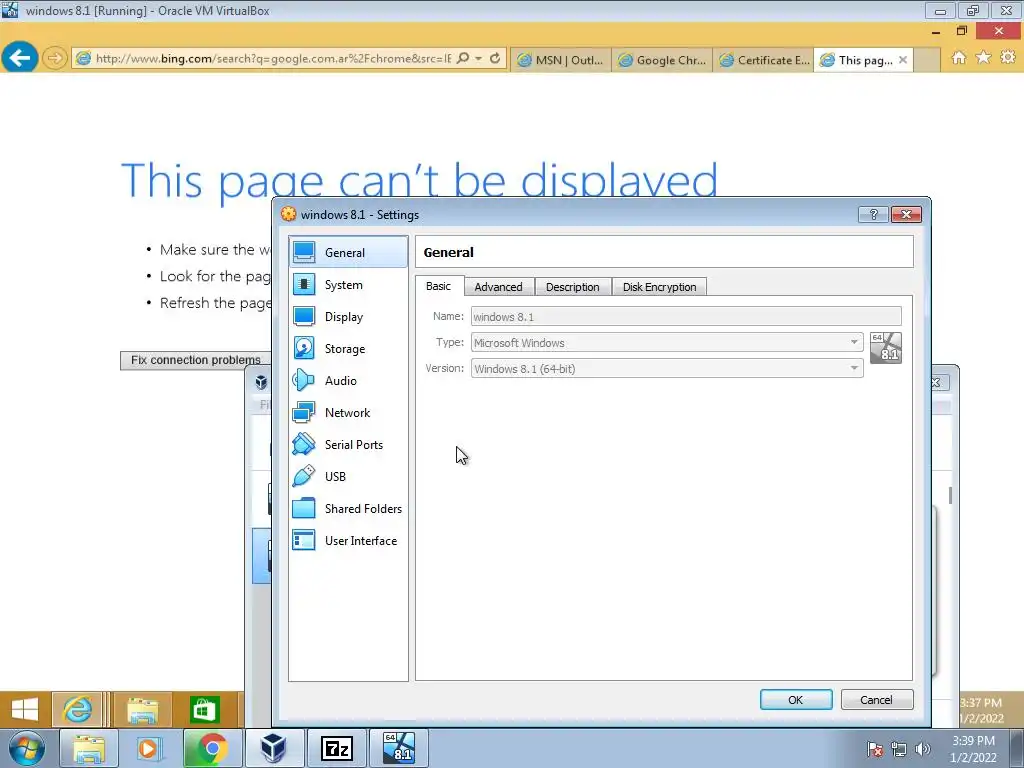Open System settings category
This screenshot has height=768, width=1024.
[x=348, y=285]
